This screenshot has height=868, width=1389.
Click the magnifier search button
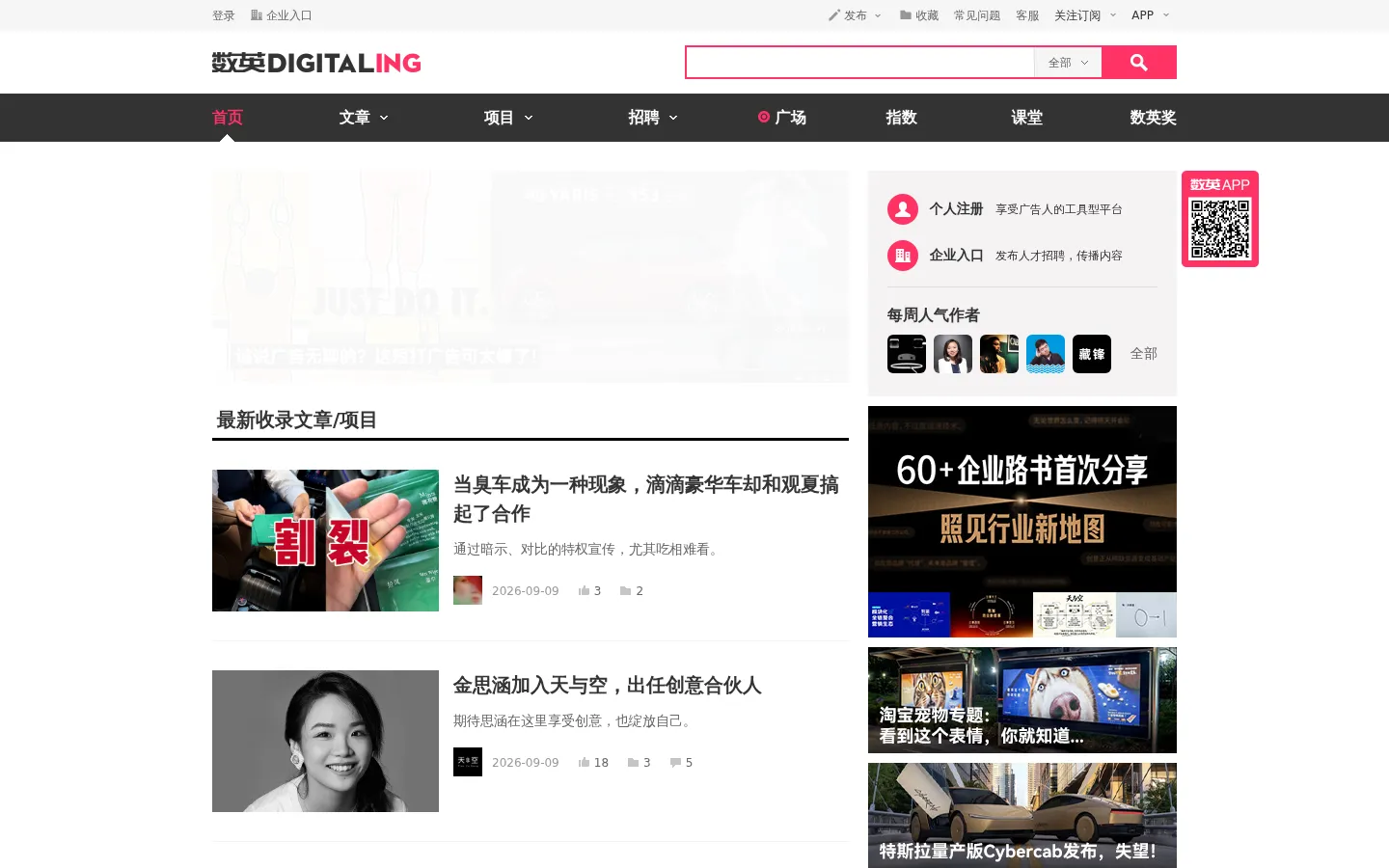pos(1139,63)
